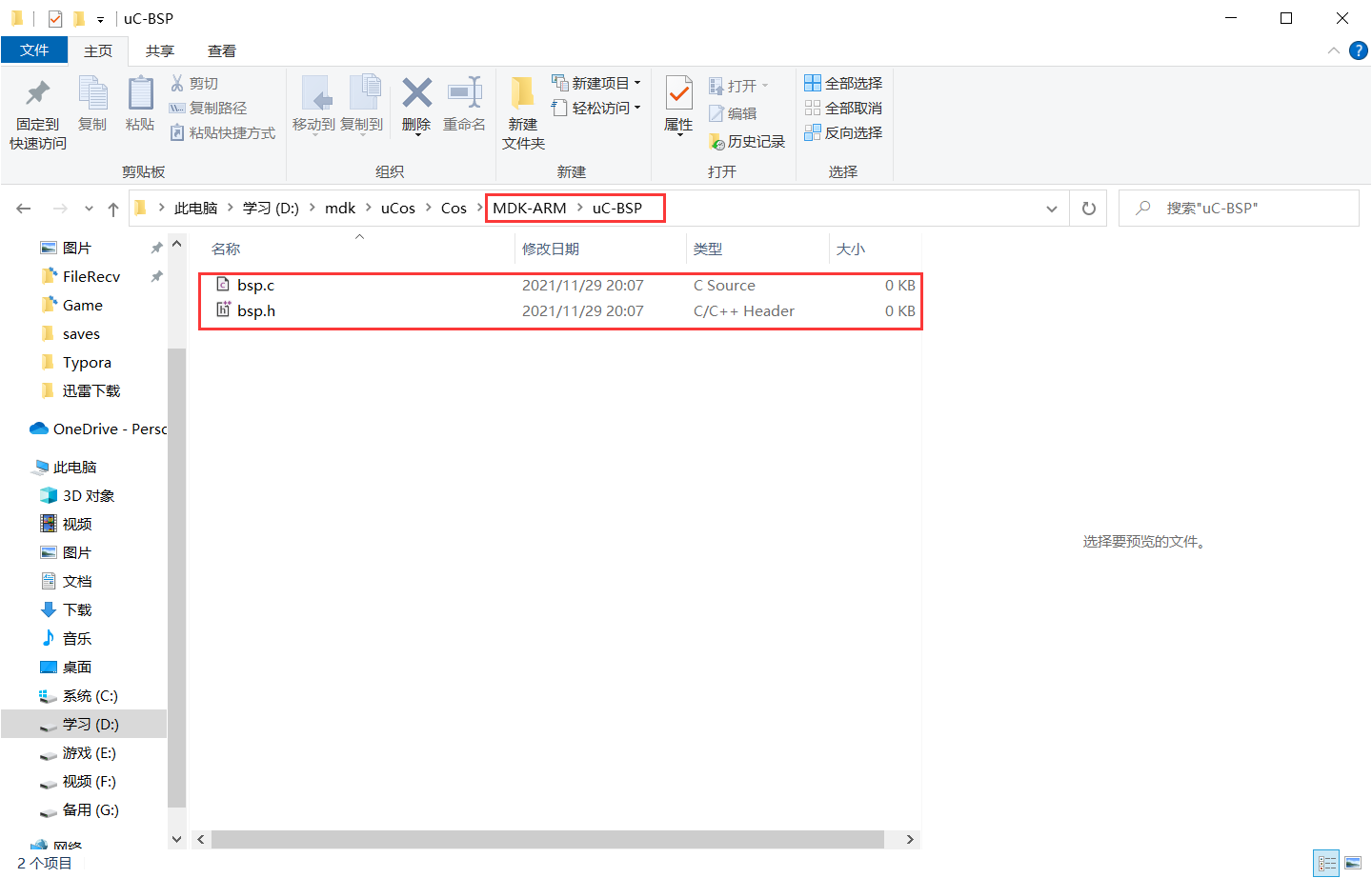
Task: Switch to the Home (主页) tab
Action: 98,50
